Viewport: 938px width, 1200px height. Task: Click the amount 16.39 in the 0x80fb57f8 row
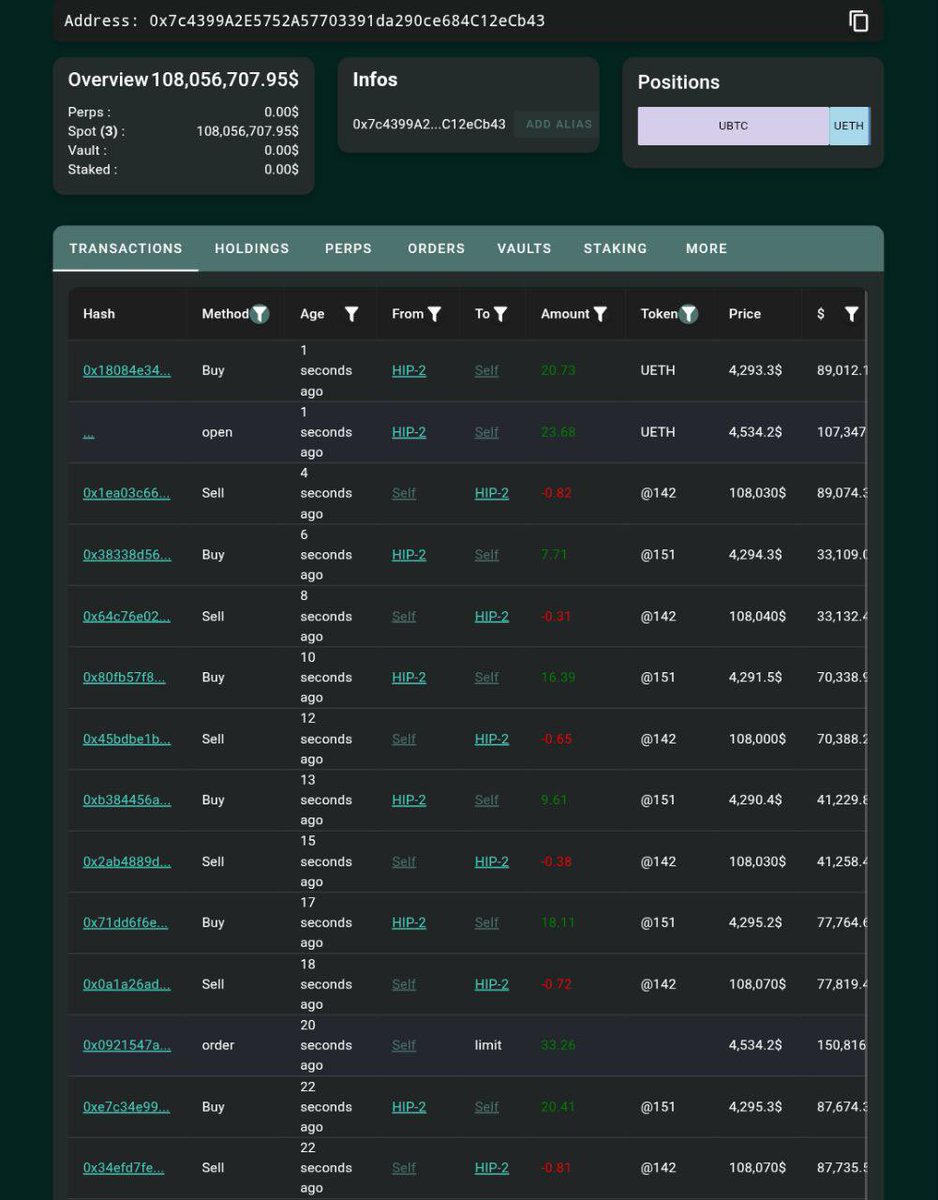(558, 677)
